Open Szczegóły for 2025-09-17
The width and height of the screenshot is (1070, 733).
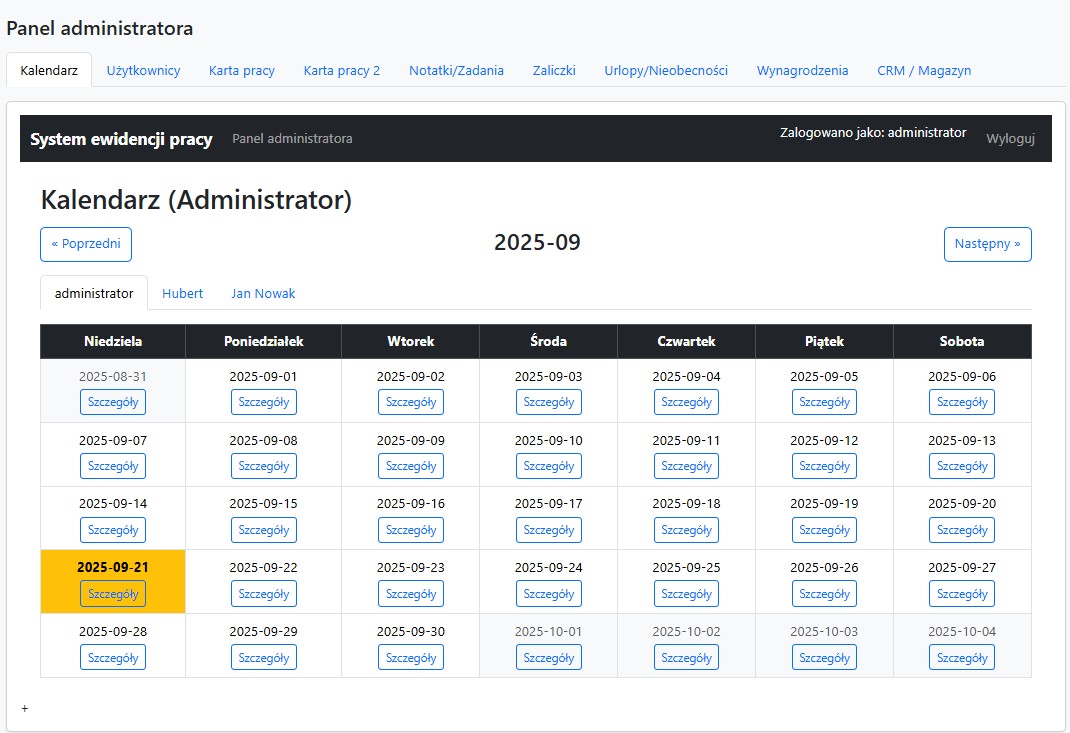[x=548, y=530]
